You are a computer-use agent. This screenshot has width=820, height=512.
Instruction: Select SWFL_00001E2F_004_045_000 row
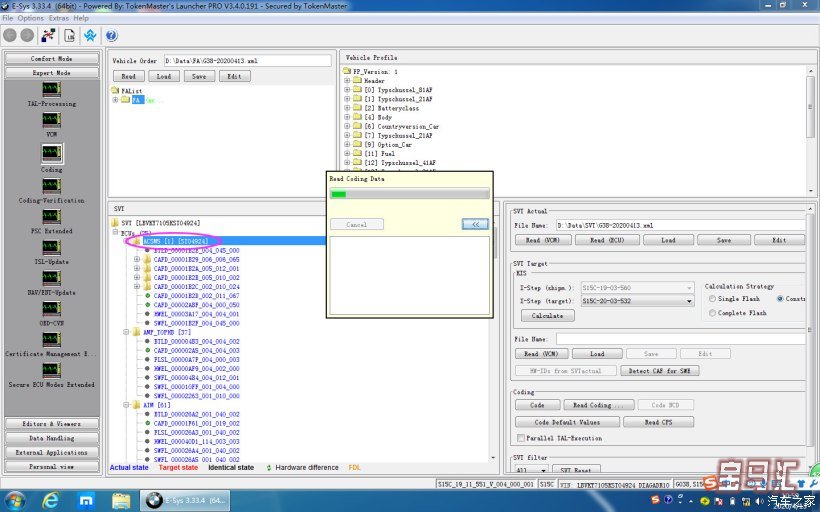point(197,323)
